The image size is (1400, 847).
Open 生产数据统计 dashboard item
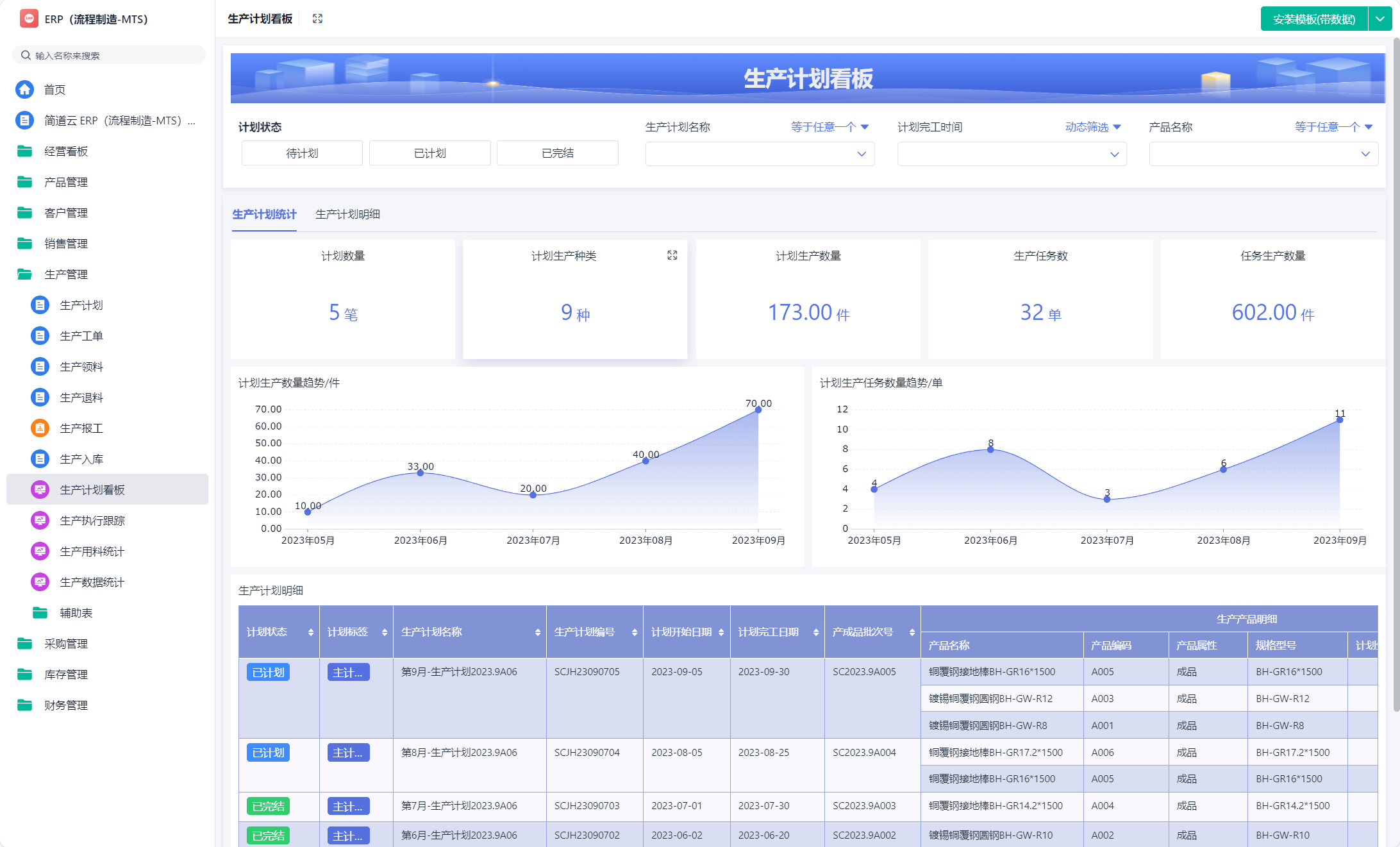coord(92,582)
